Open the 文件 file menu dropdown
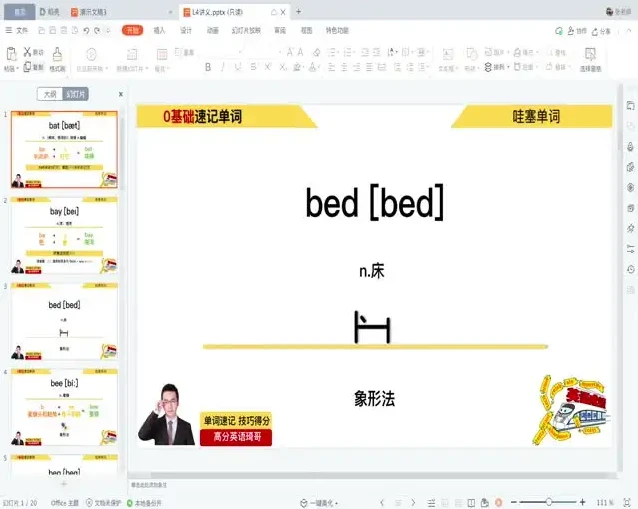This screenshot has width=638, height=509. [18, 31]
